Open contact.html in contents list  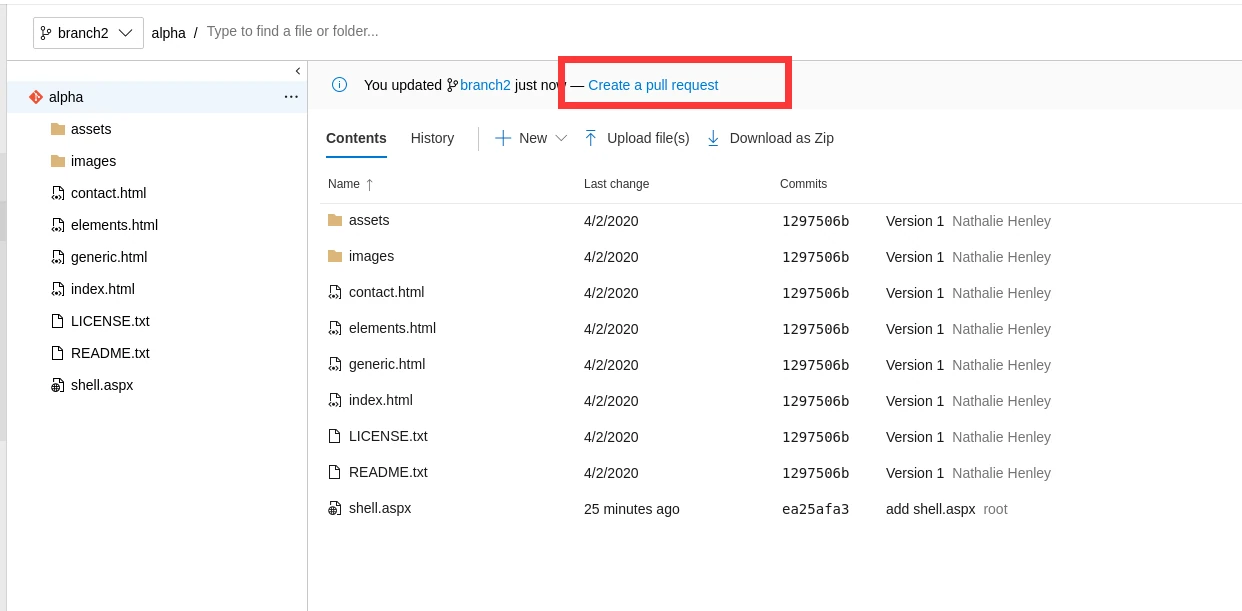(x=386, y=292)
